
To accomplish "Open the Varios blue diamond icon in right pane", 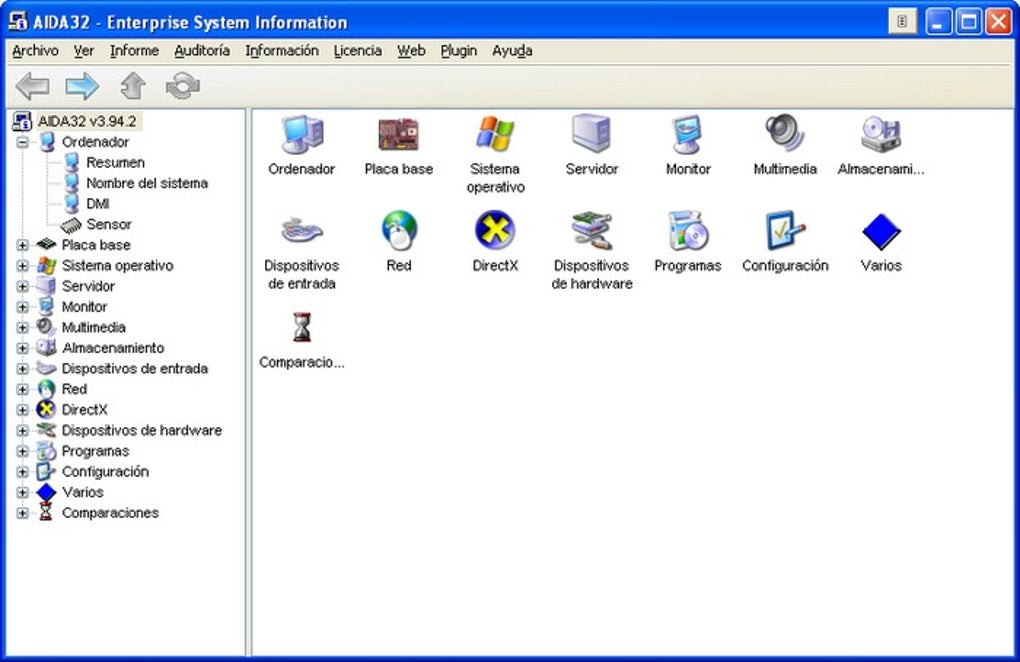I will coord(881,232).
